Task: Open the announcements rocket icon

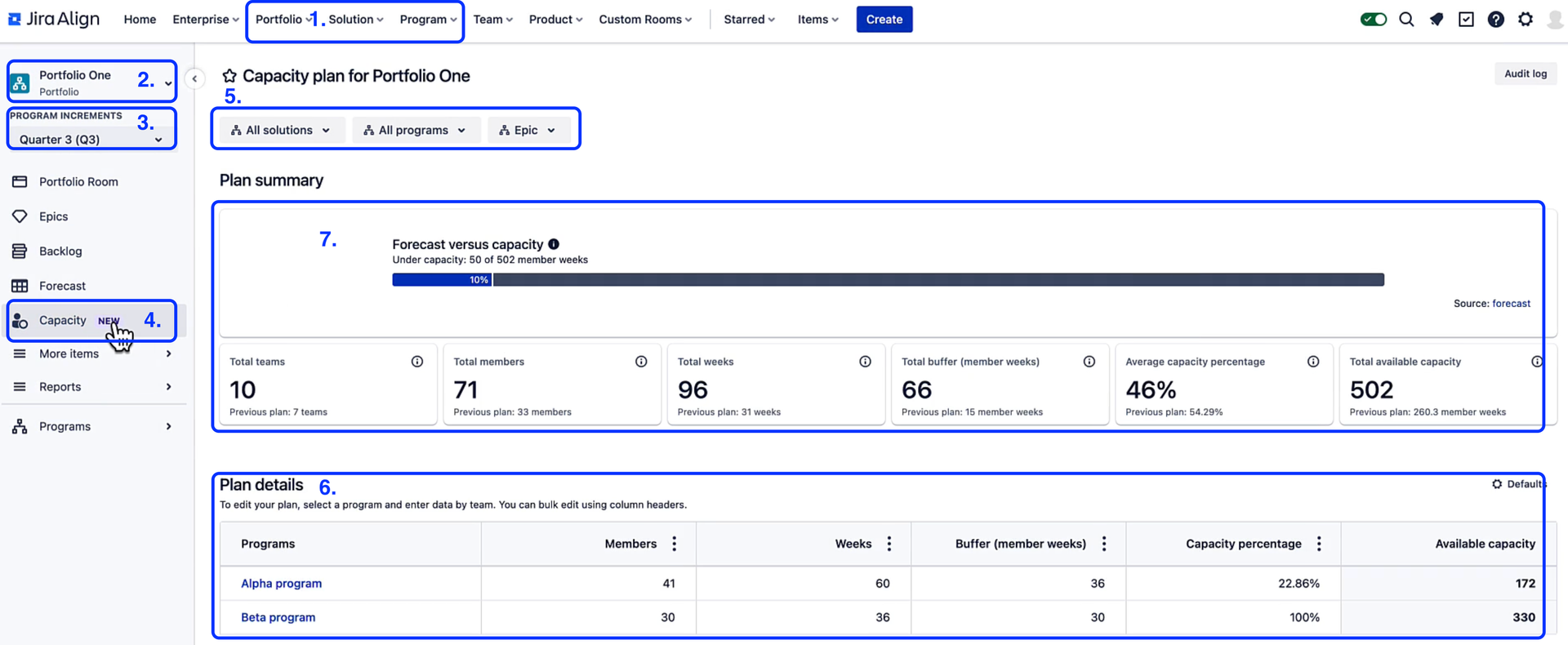Action: [x=1437, y=19]
